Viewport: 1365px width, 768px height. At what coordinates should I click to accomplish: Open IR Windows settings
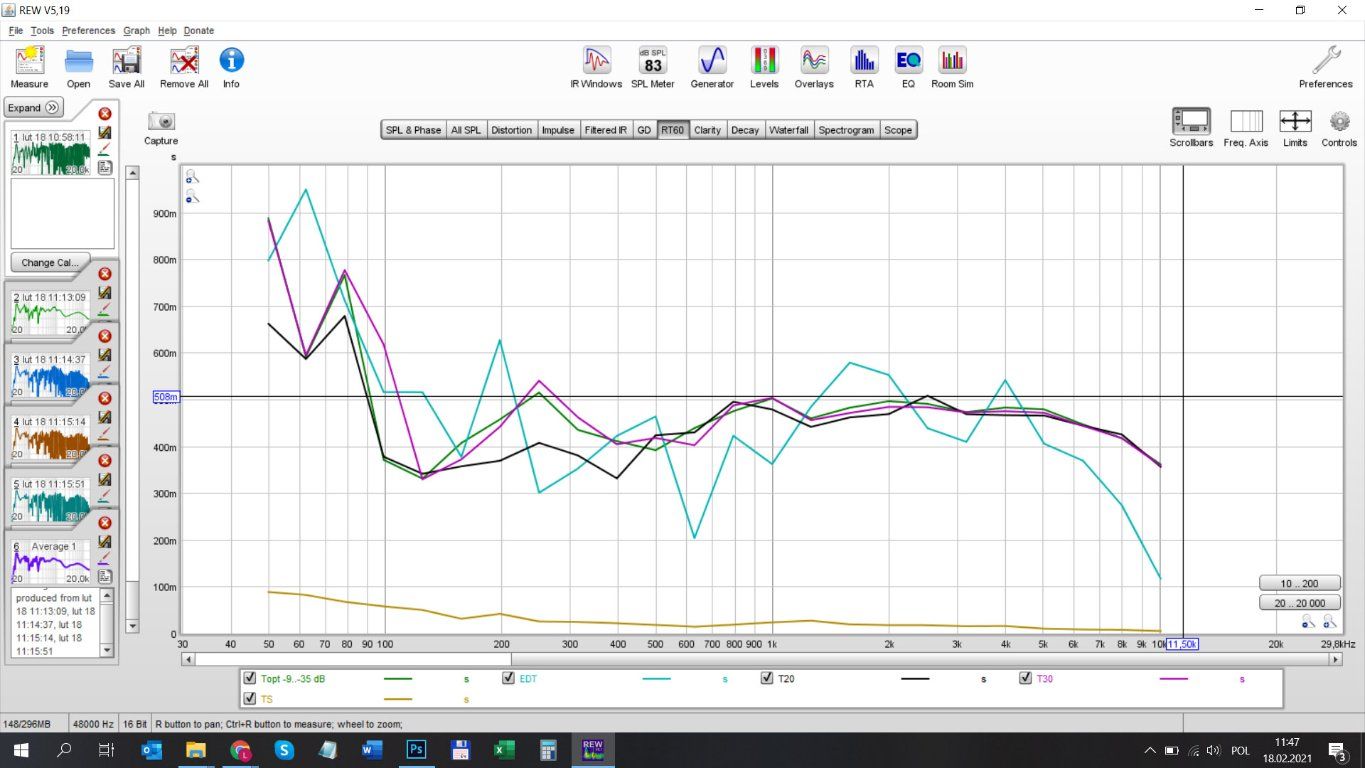(x=596, y=67)
